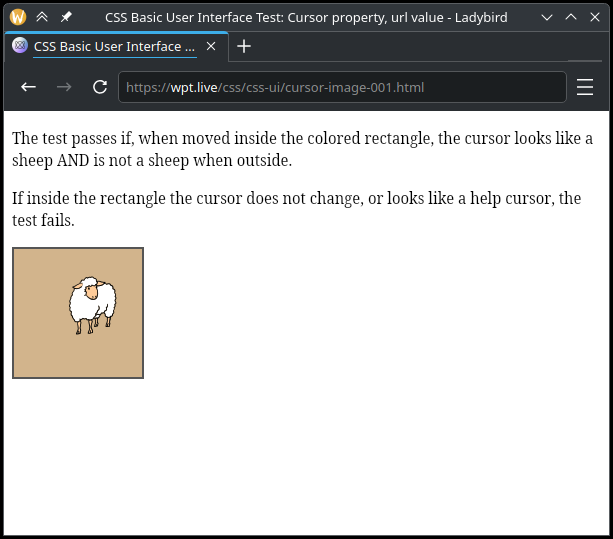Focus the wpt.live URL address bar
The image size is (613, 539).
point(340,87)
